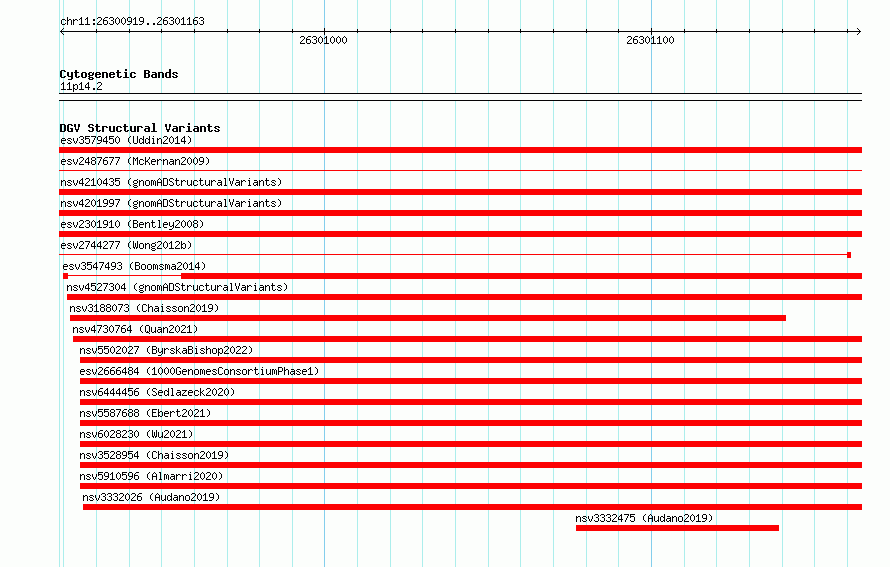Click the right arrow of the ruler

point(859,31)
